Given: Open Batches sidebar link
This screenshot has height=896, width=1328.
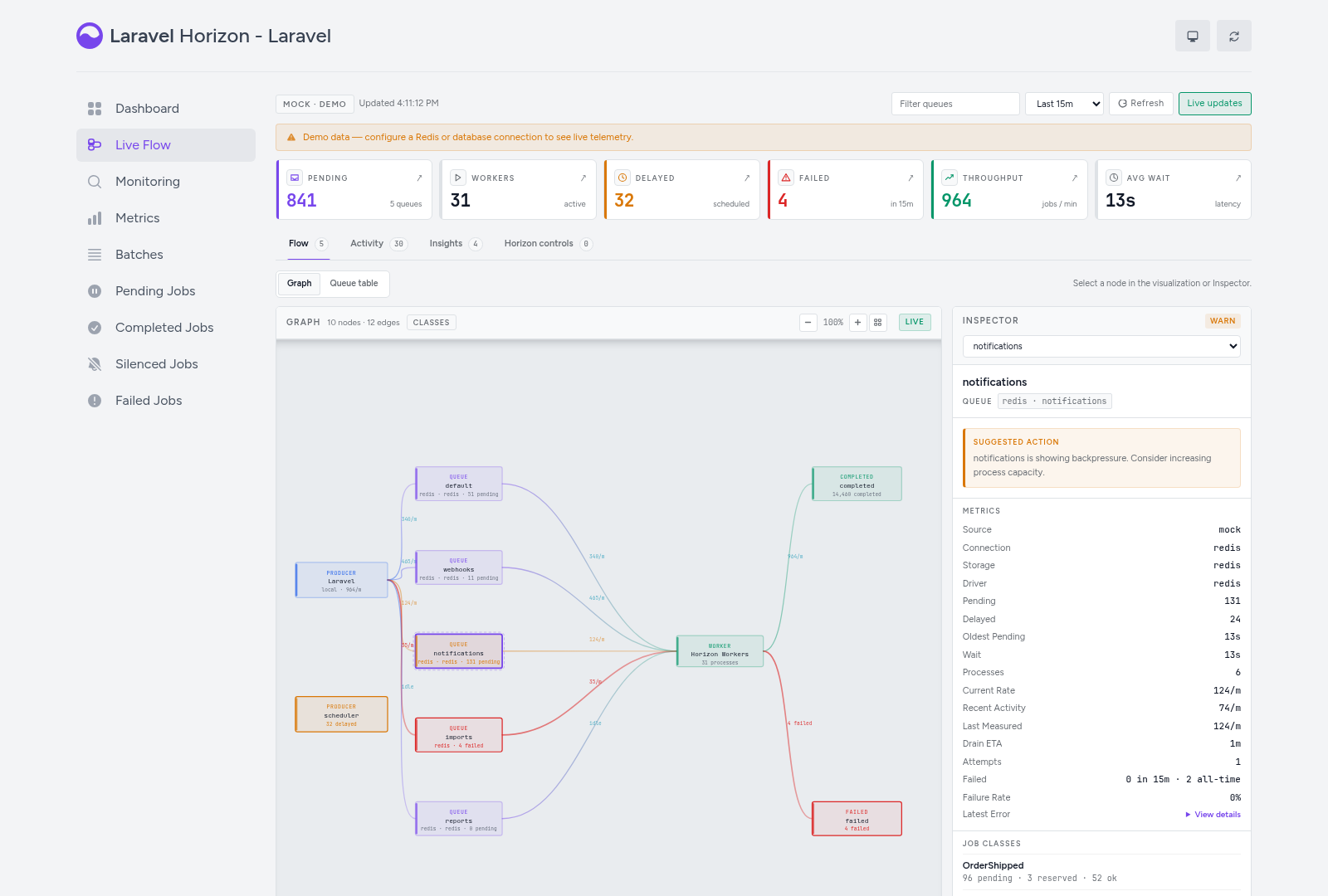Looking at the screenshot, I should pos(166,255).
